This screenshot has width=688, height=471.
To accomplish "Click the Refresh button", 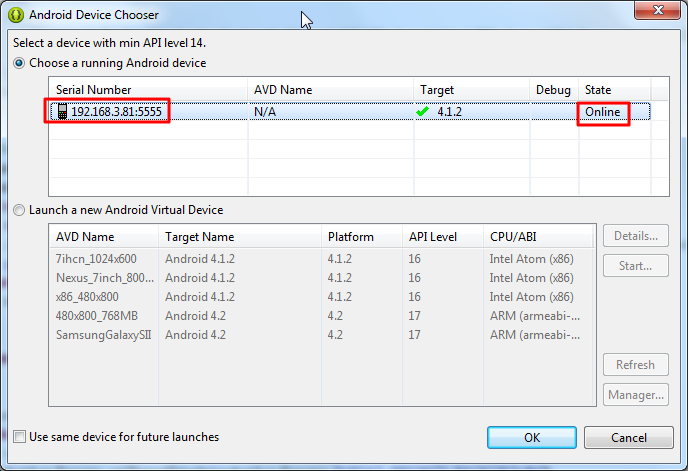I will tap(636, 365).
